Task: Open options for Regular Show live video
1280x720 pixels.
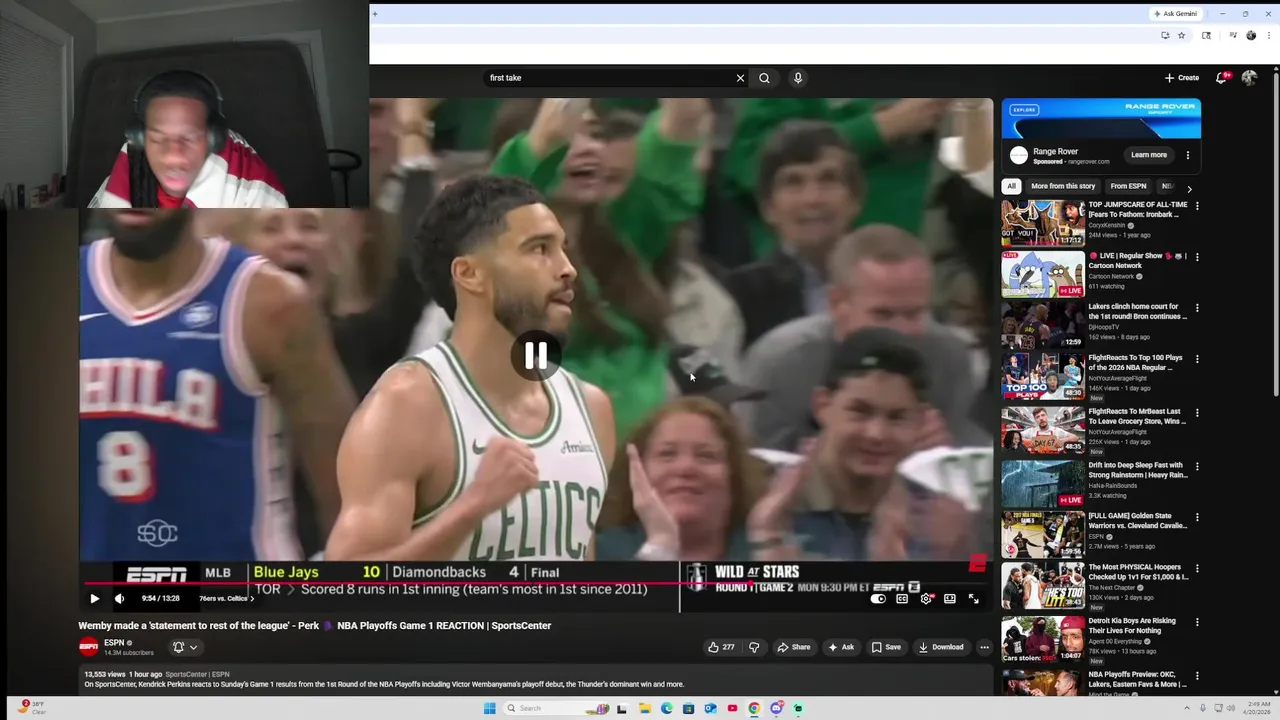Action: (1197, 257)
